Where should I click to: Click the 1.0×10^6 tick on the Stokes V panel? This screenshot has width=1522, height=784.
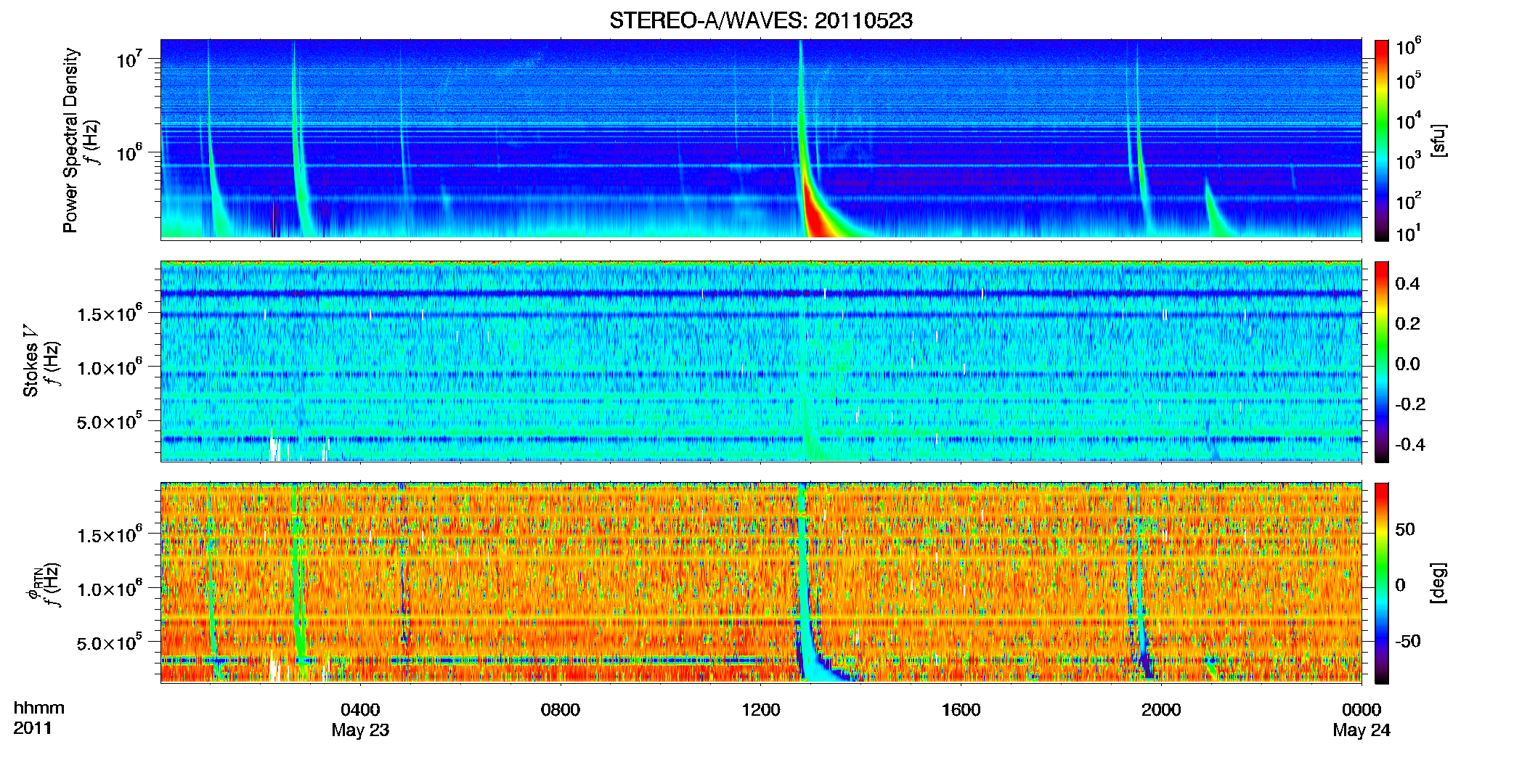pos(111,367)
